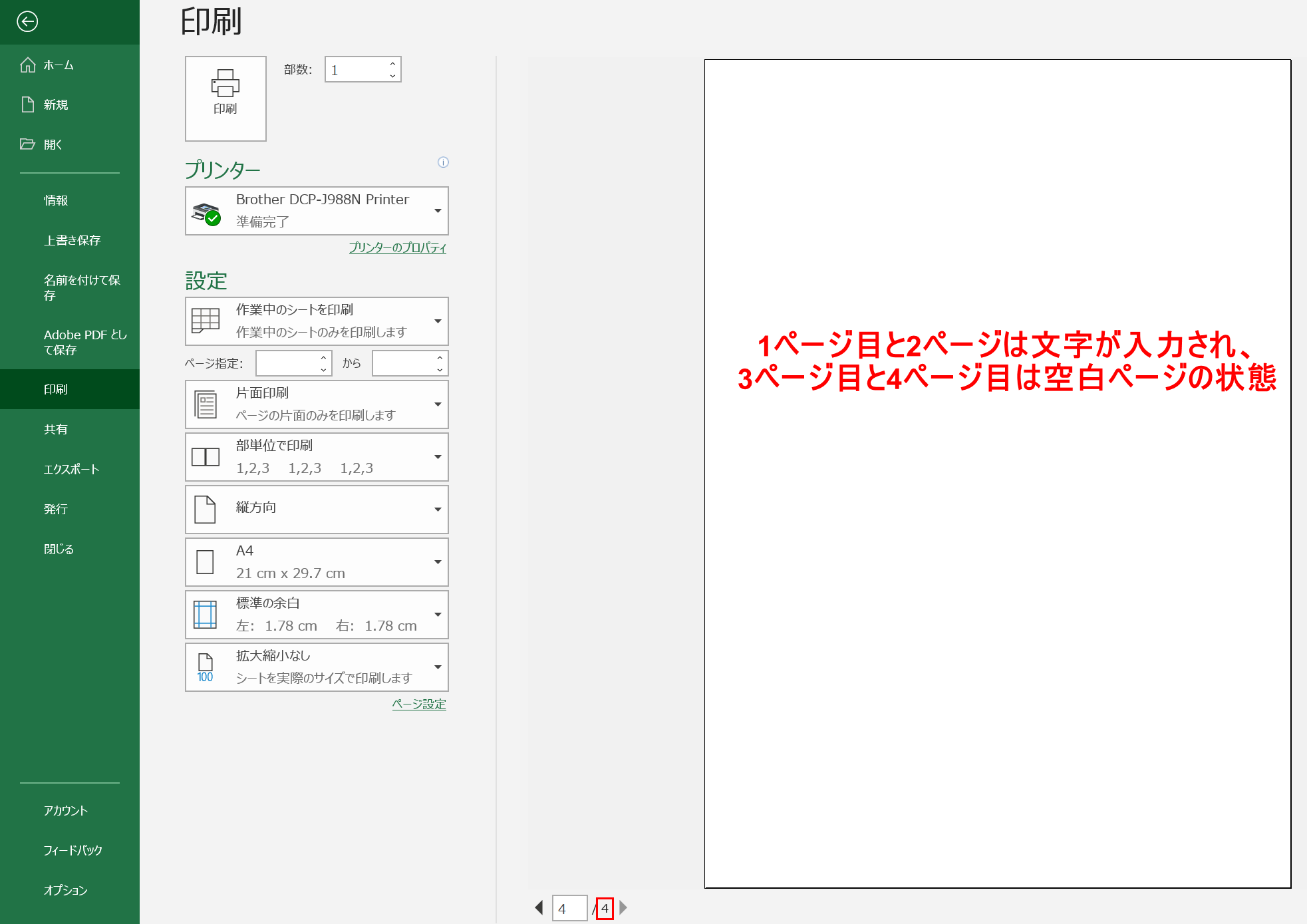Click the A4 paper size icon
This screenshot has height=924, width=1307.
(x=206, y=561)
